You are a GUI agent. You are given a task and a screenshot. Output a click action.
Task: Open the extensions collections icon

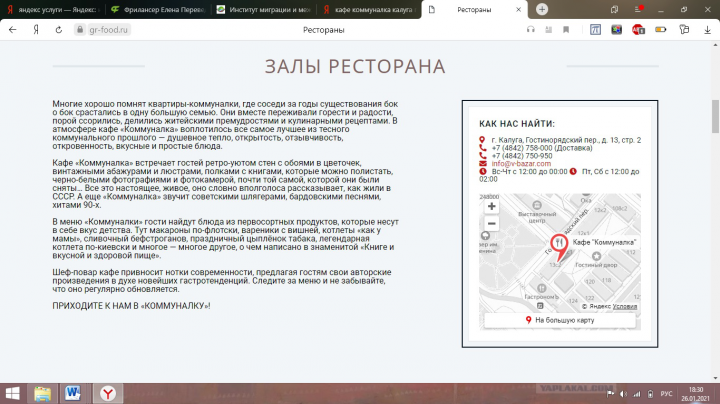[684, 30]
